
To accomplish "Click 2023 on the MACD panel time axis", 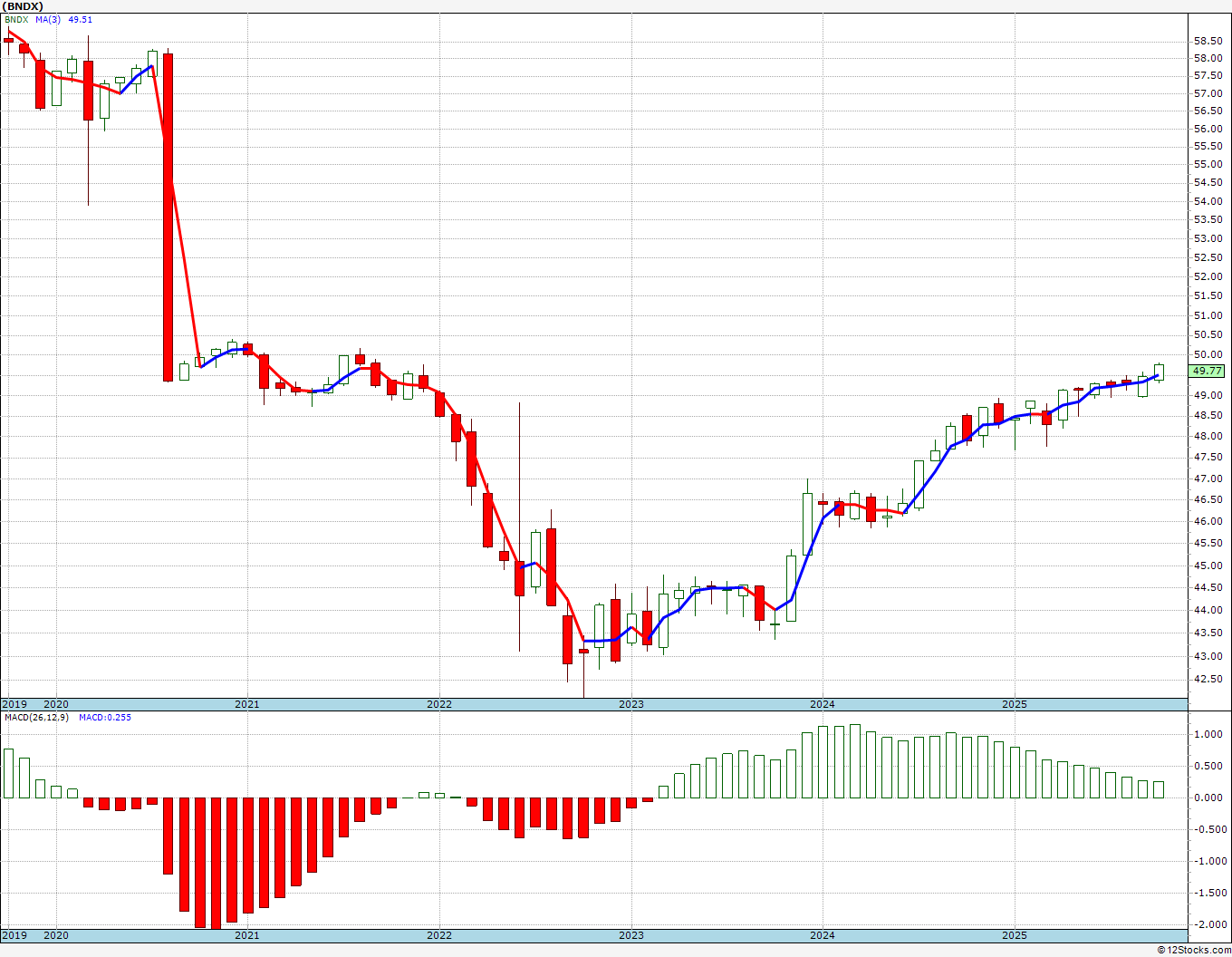I will pos(631,935).
